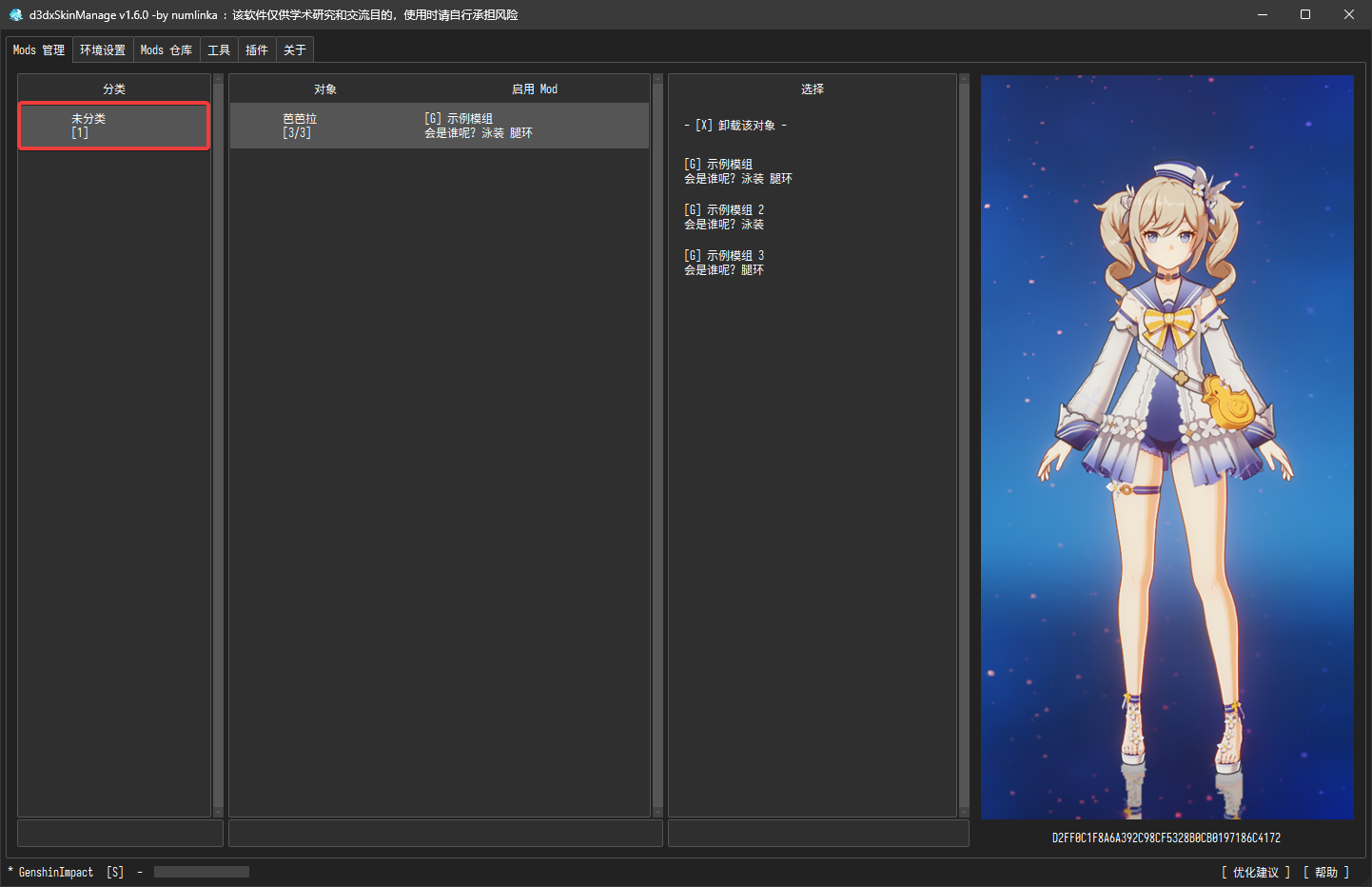
Task: Open the Mods 仓库 tab
Action: pos(167,50)
